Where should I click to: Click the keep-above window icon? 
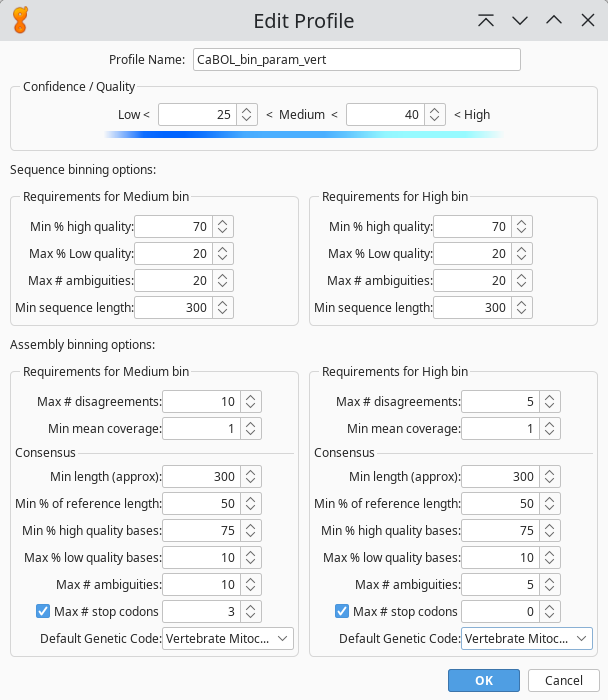486,20
